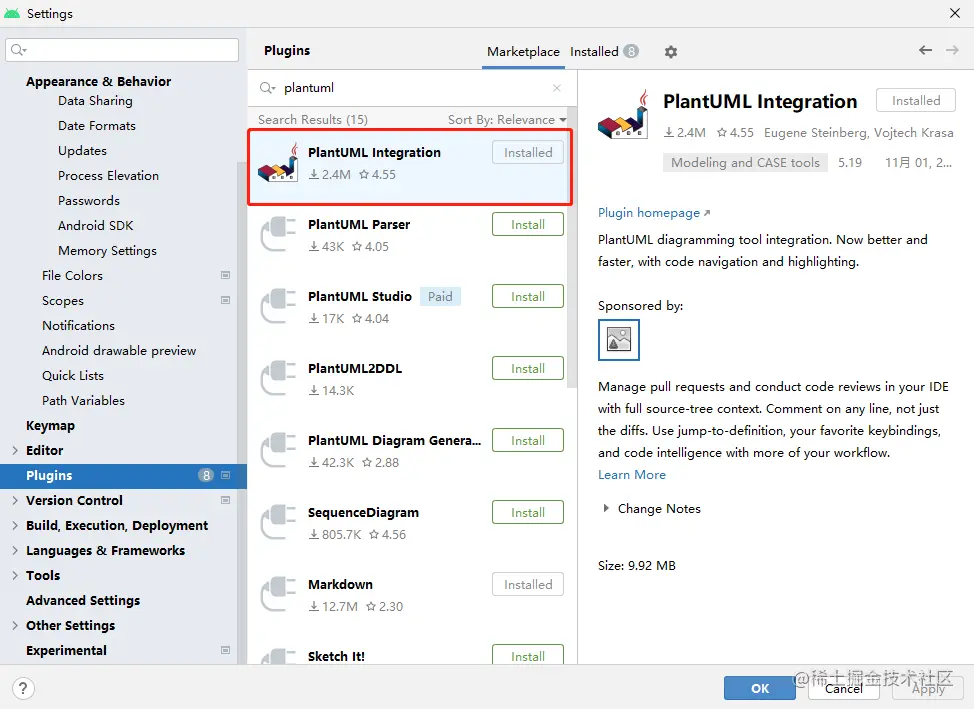Click the Modeling and CASE tools tag
The width and height of the screenshot is (974, 709).
745,163
